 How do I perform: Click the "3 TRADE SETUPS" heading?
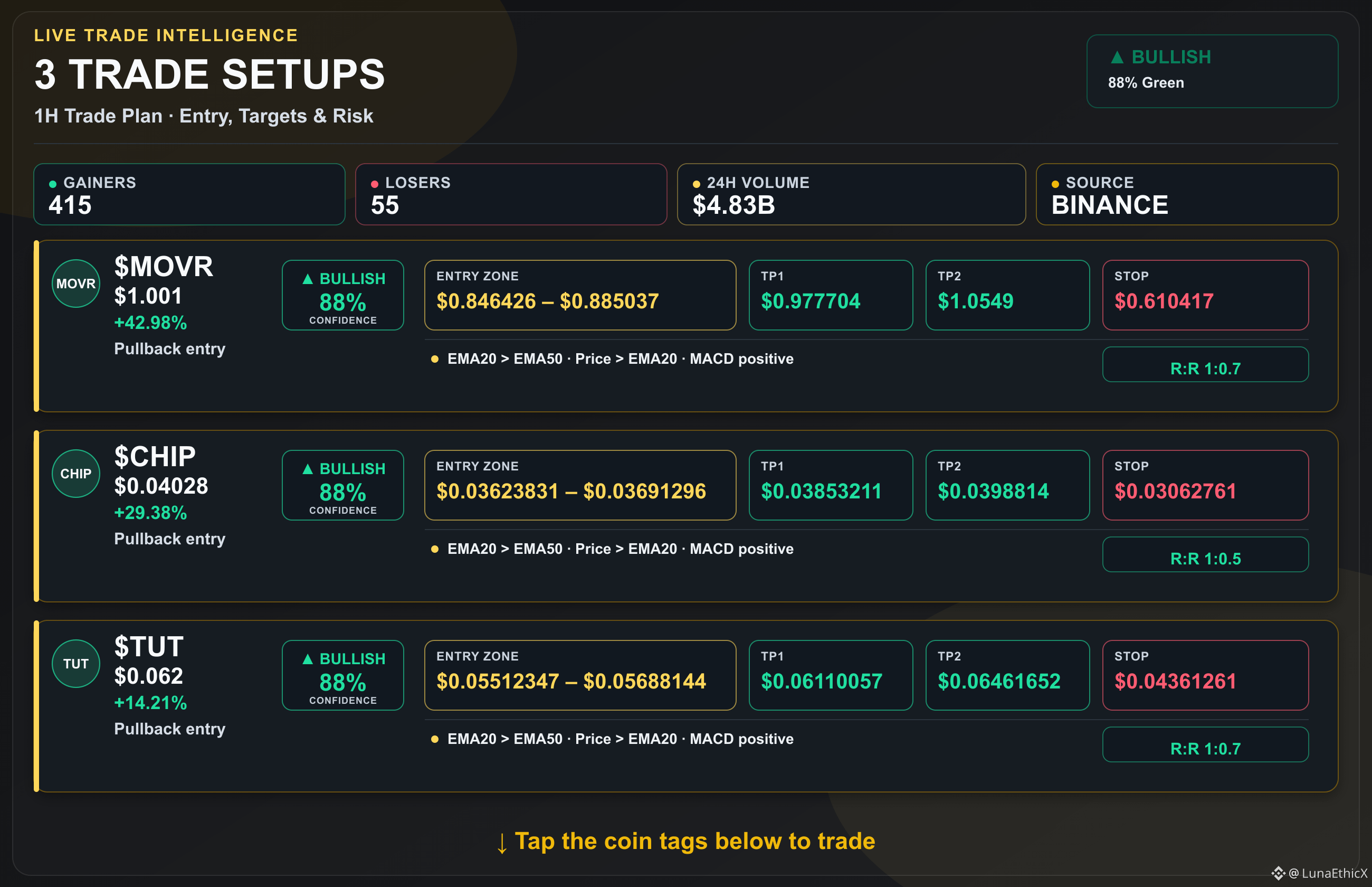click(209, 75)
